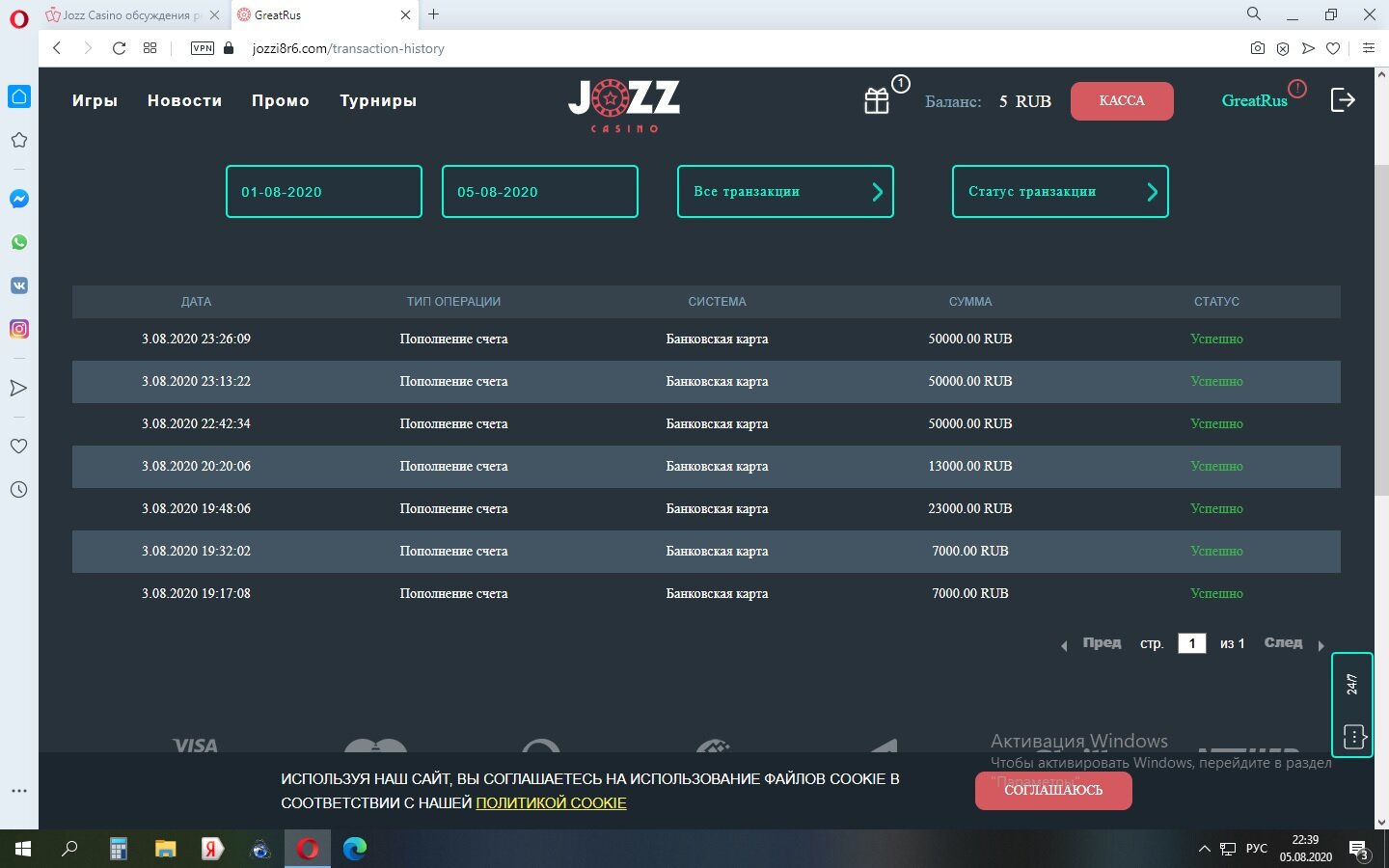This screenshot has width=1389, height=868.
Task: Open VK in the Opera sidebar
Action: 19,285
